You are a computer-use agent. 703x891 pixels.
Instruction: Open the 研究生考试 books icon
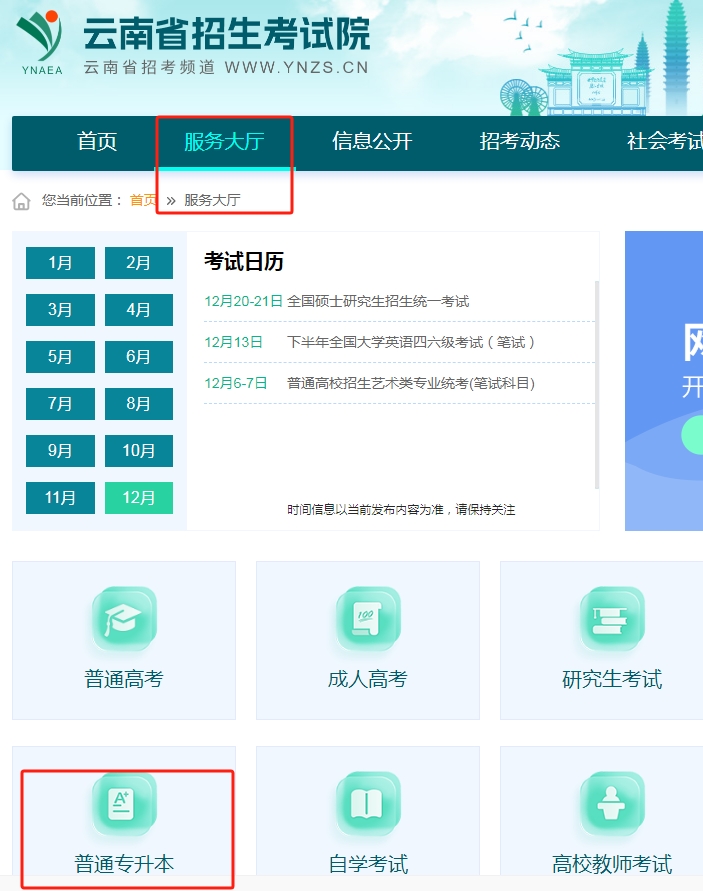click(612, 620)
